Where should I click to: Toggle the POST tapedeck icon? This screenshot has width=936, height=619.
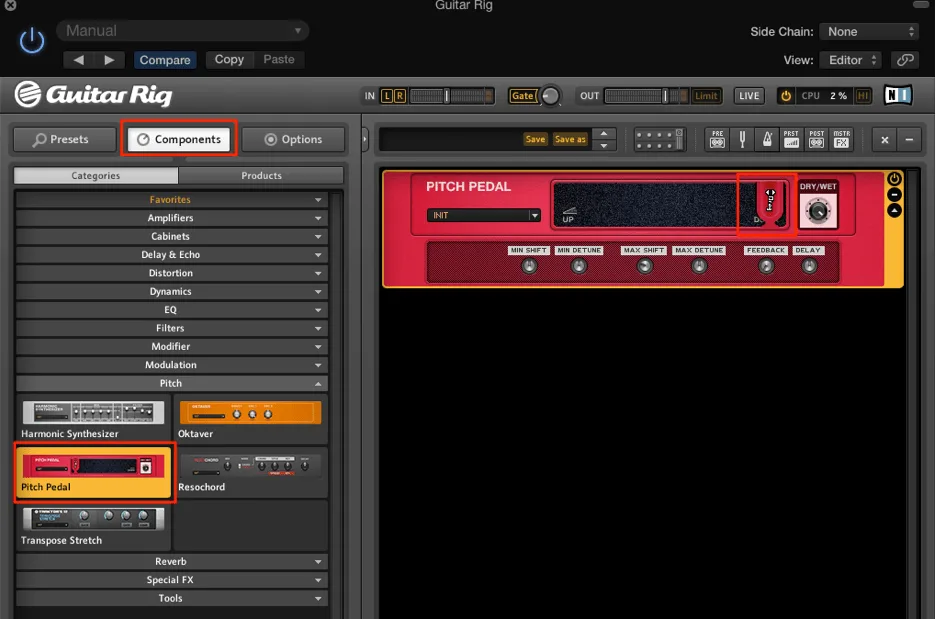coord(817,139)
